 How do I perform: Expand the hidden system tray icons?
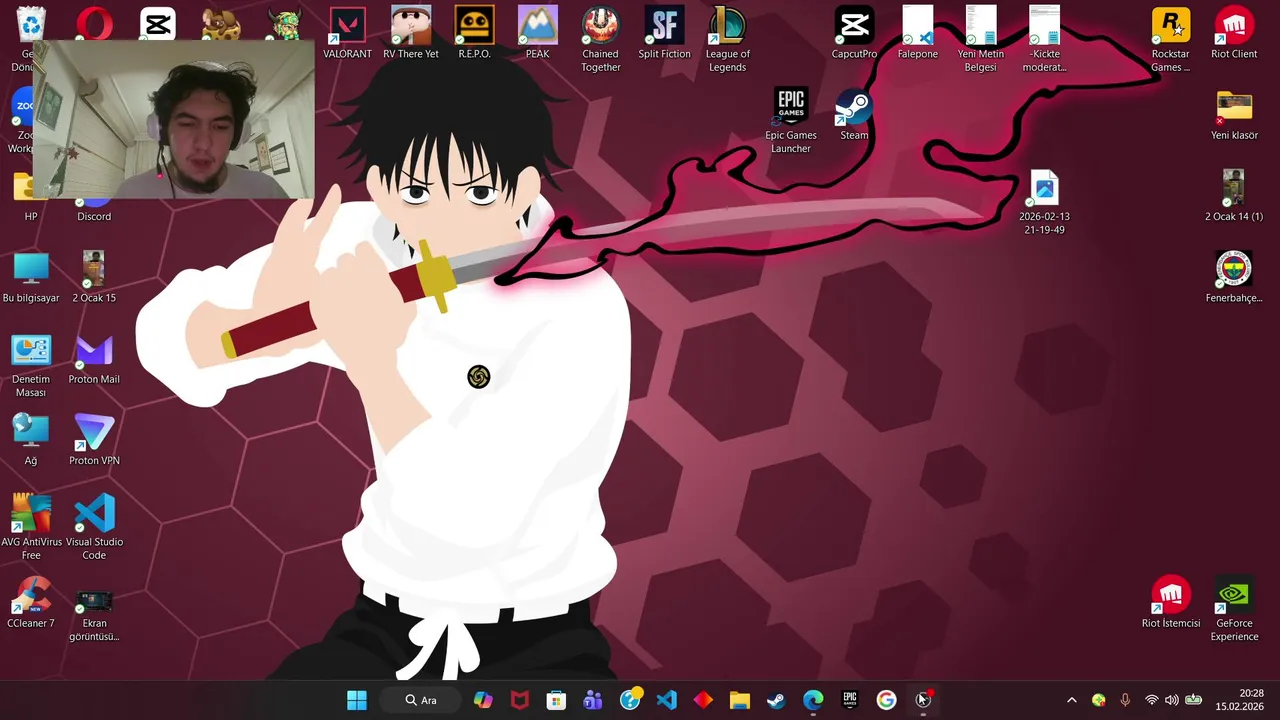tap(1072, 700)
